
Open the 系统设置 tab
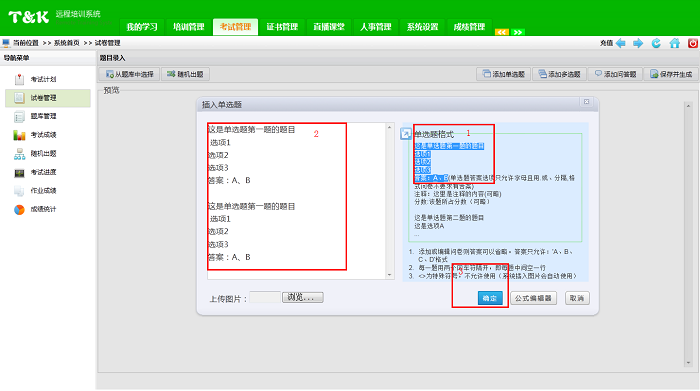point(423,27)
